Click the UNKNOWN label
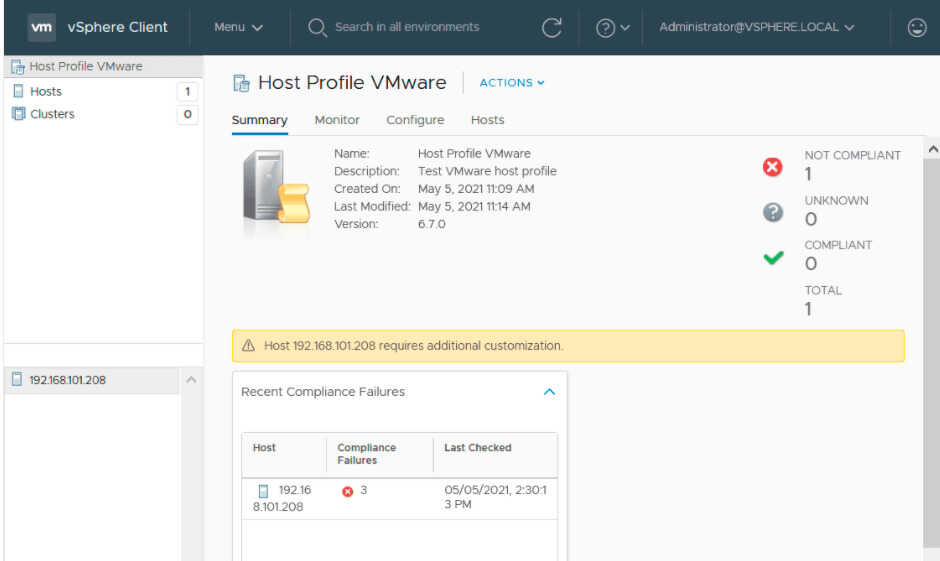The image size is (940, 561). click(836, 200)
